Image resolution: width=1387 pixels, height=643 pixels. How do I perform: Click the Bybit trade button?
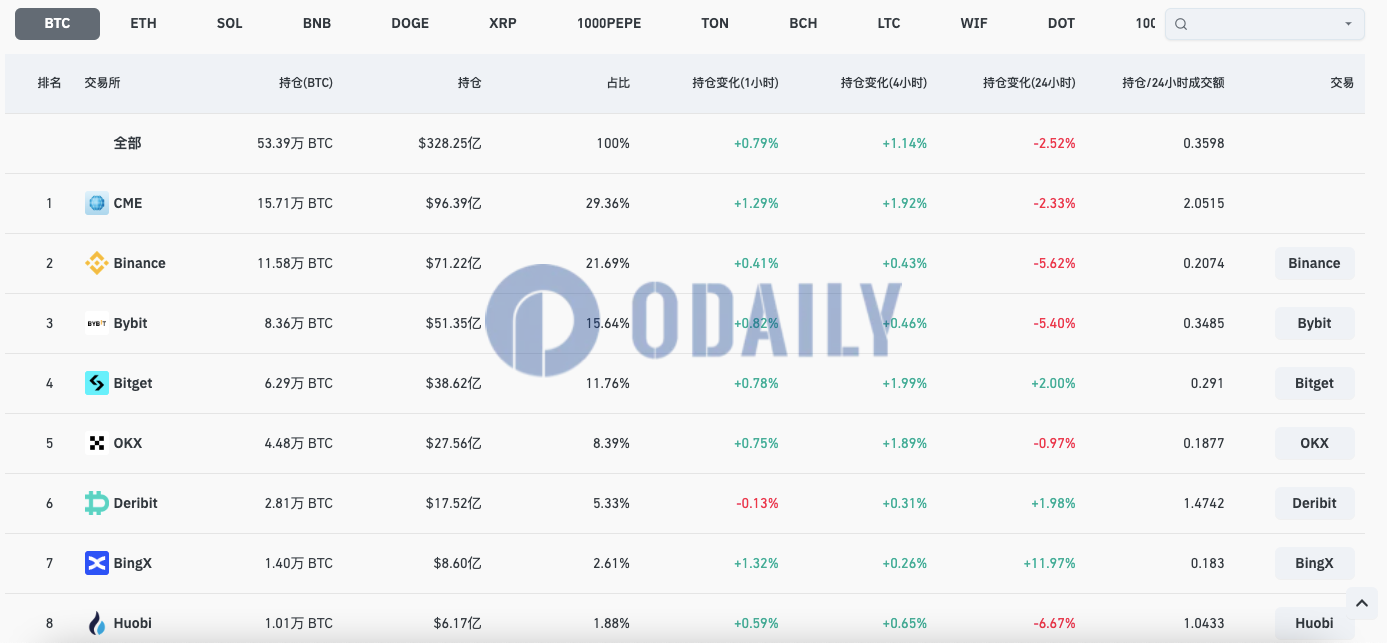click(1314, 323)
